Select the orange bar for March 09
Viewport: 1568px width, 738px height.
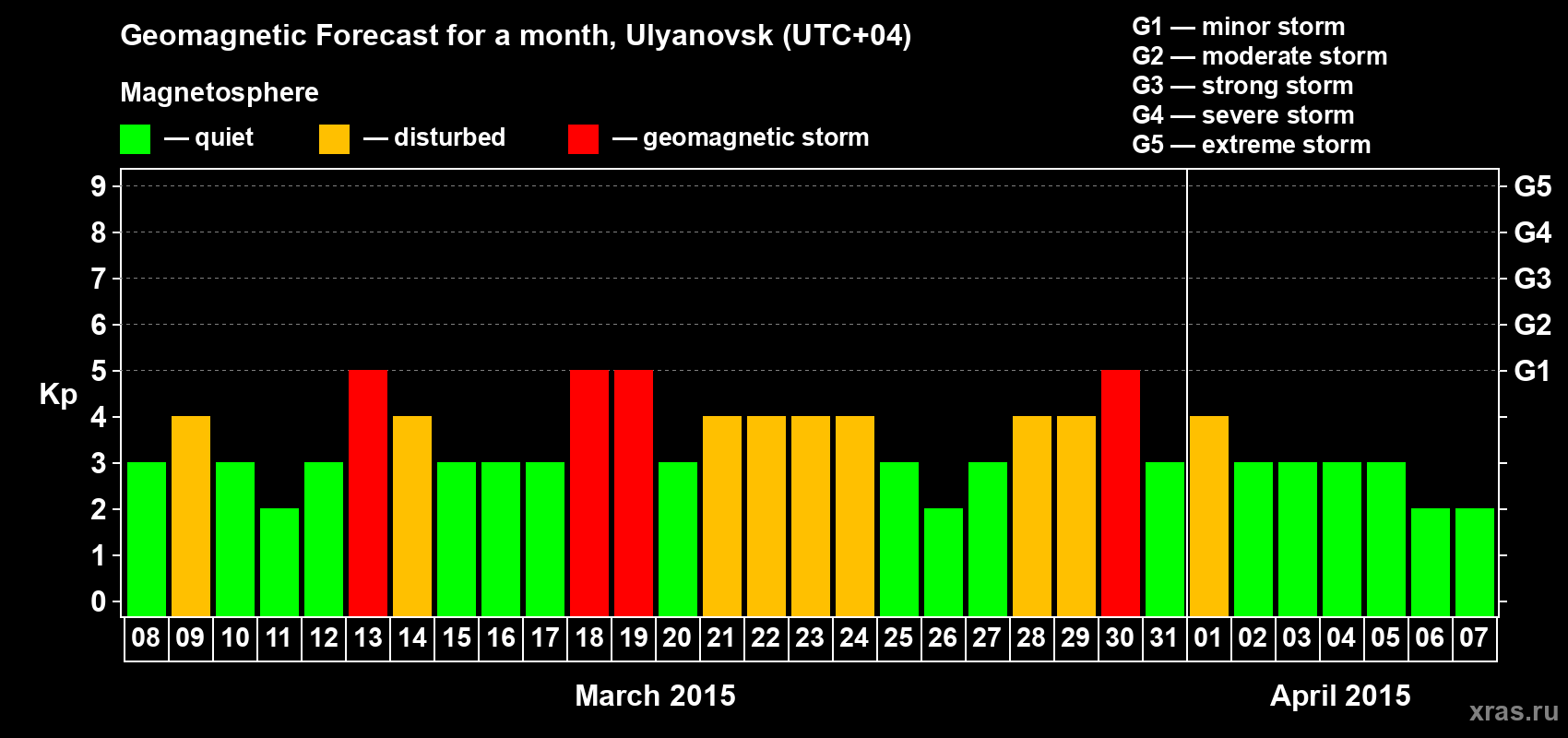click(191, 516)
